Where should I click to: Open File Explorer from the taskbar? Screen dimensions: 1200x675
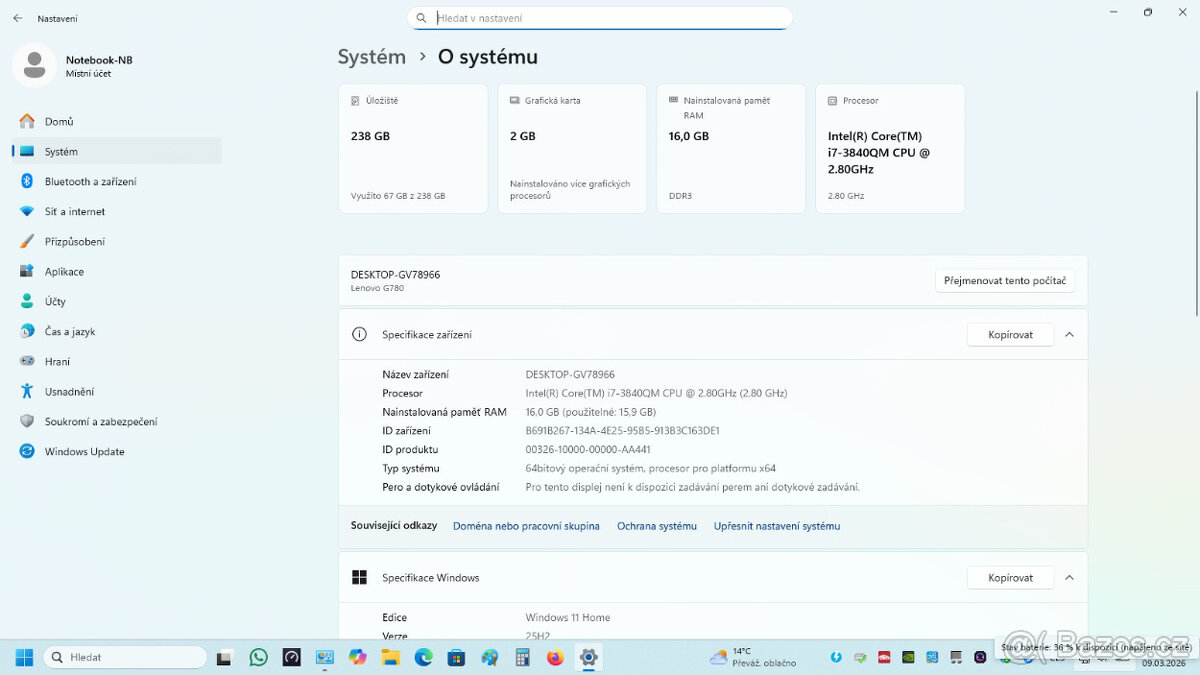pos(390,657)
